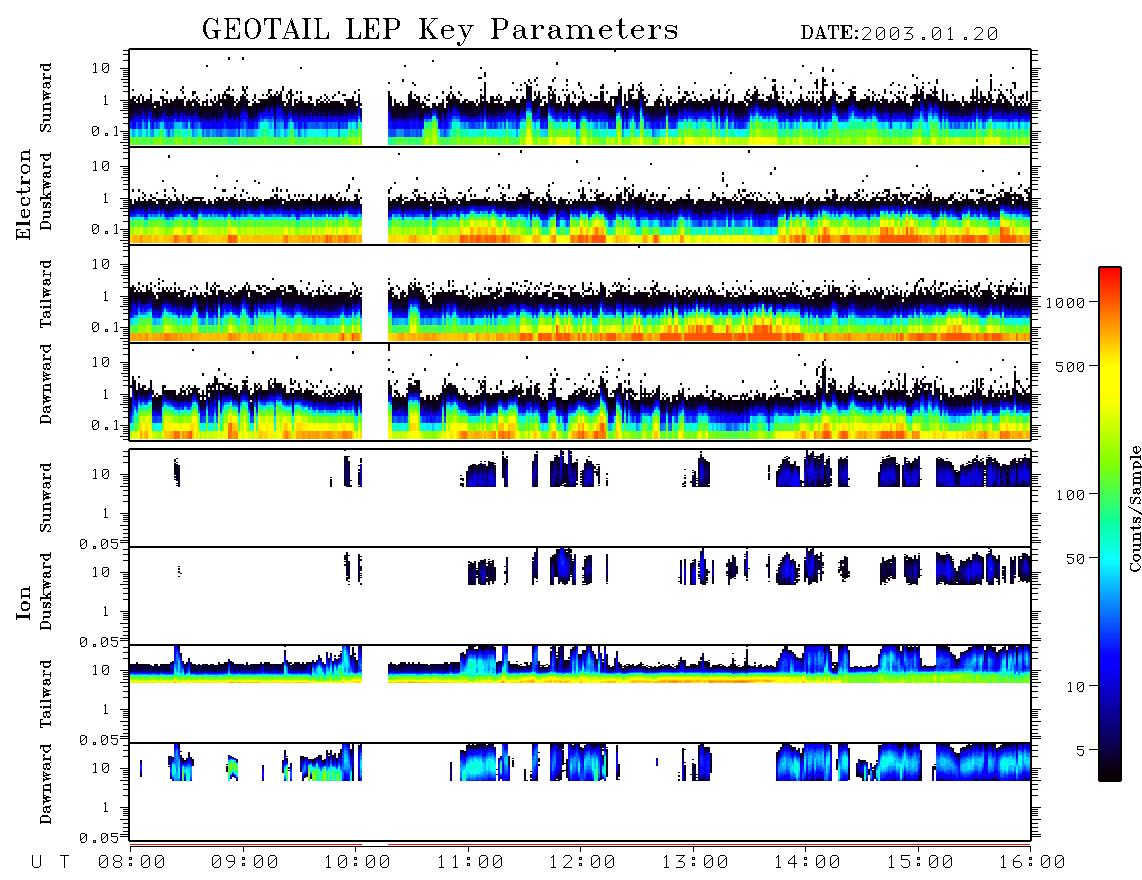The image size is (1142, 880).
Task: Click the "15:00" time tick label
Action: tap(920, 862)
